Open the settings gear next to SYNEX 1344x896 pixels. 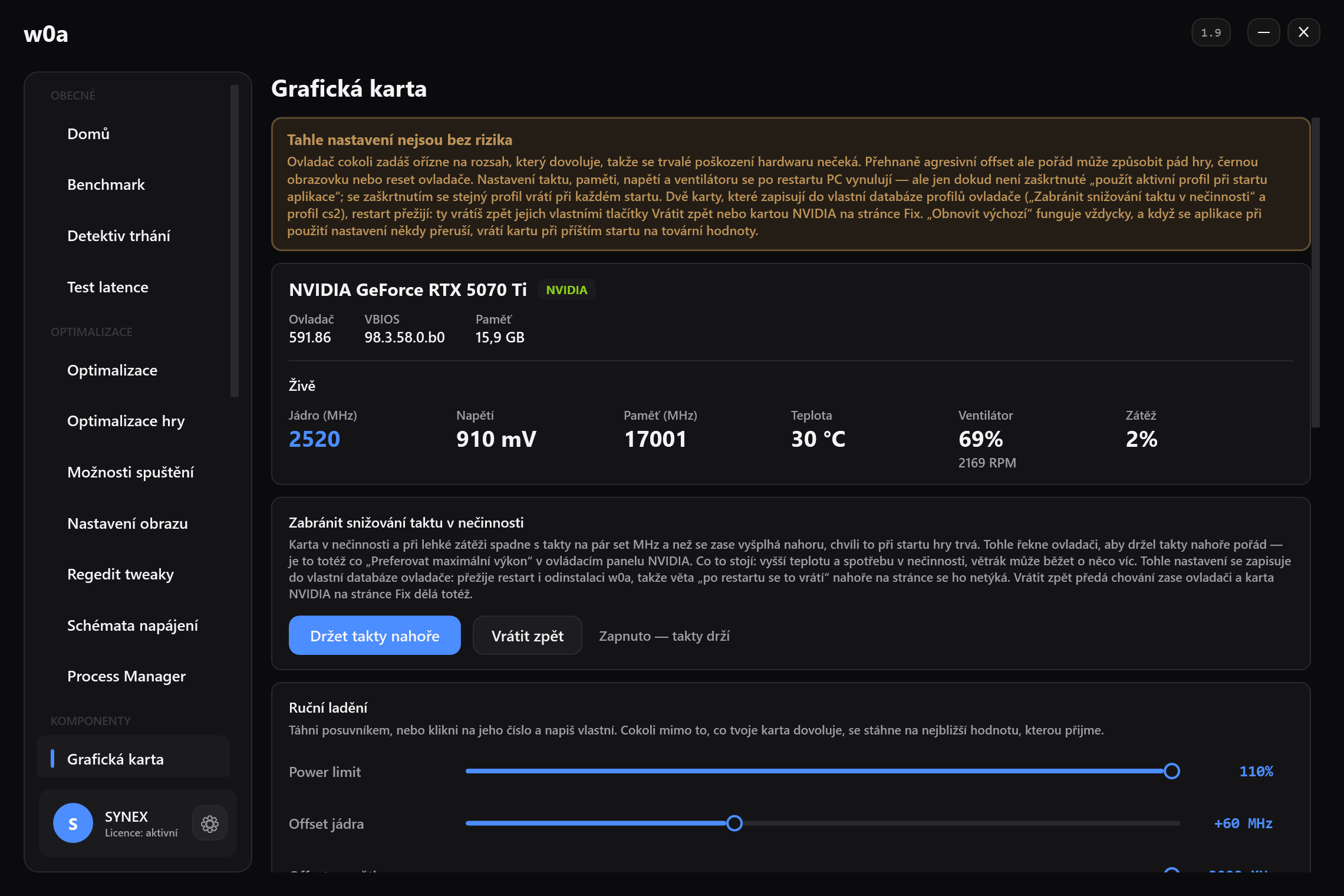[x=210, y=823]
